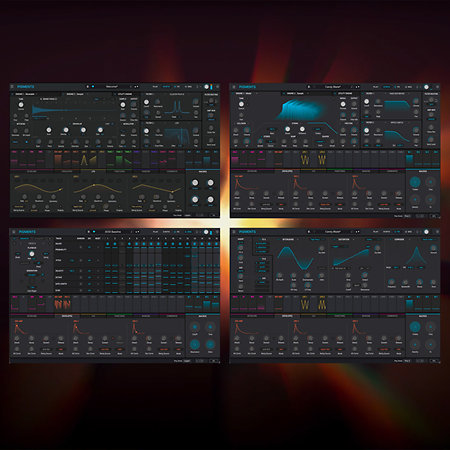The height and width of the screenshot is (450, 450).
Task: Select the LFO tab in the granular window's modulation section
Action: 93,171
